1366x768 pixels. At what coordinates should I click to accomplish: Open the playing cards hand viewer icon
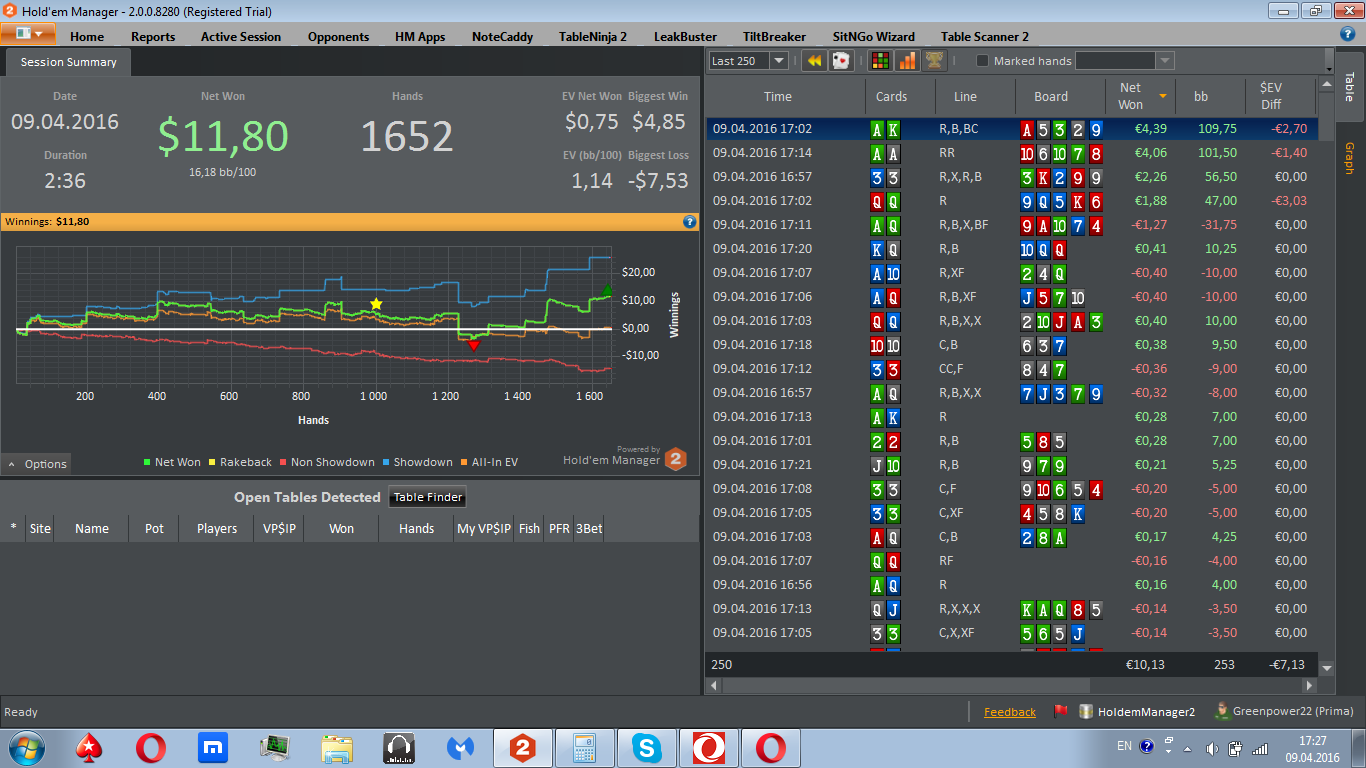click(841, 61)
